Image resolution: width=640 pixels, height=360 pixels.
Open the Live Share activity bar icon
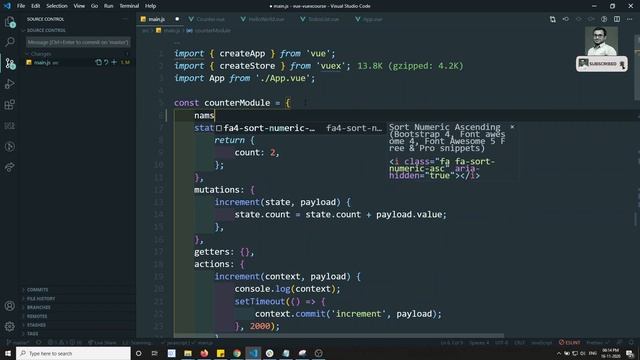tap(10, 167)
